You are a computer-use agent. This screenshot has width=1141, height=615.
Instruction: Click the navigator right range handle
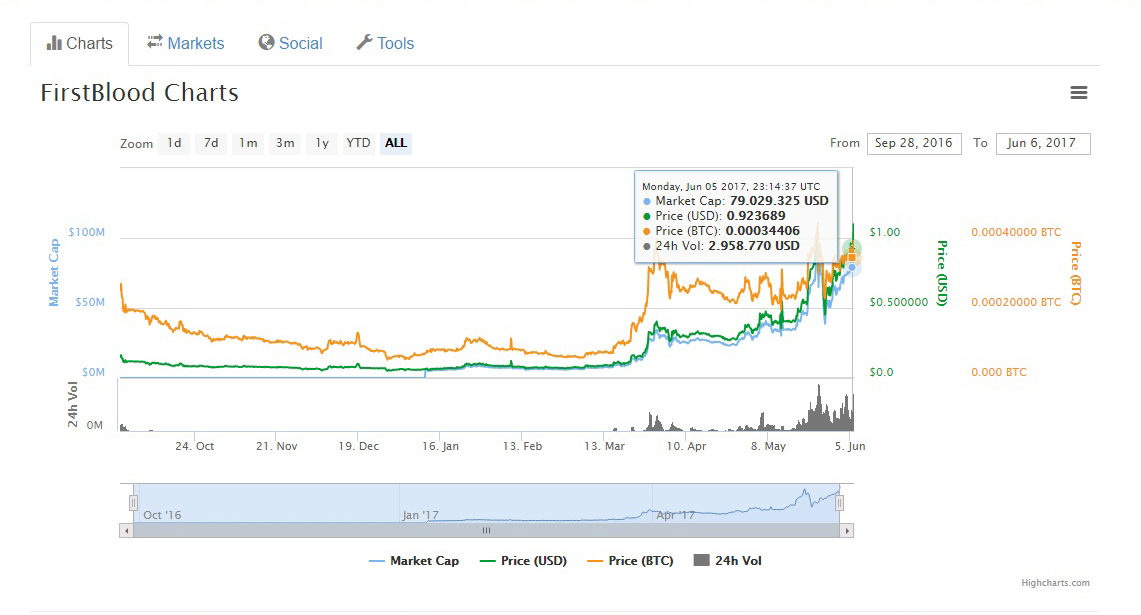coord(839,503)
